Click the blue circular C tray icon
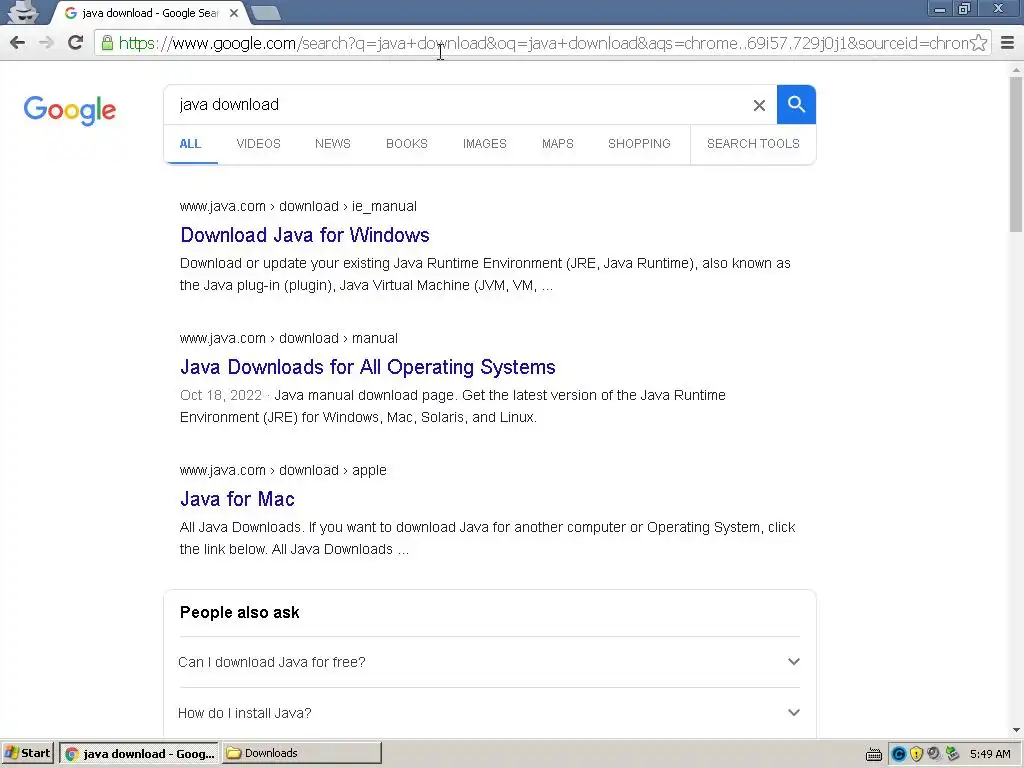Screen dimensions: 1024x768 (899, 754)
